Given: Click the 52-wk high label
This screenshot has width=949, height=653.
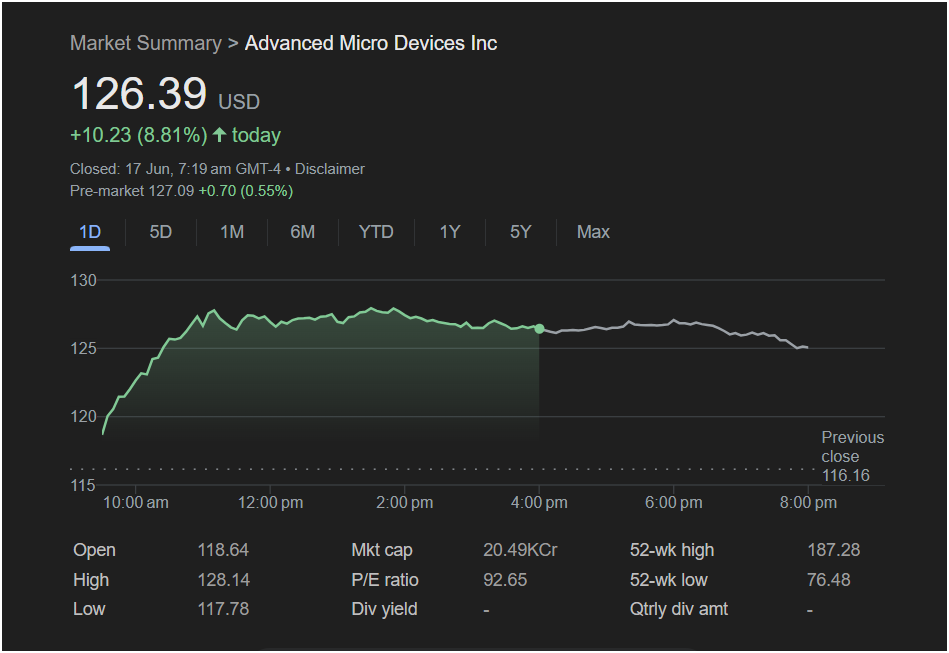Looking at the screenshot, I should 672,550.
